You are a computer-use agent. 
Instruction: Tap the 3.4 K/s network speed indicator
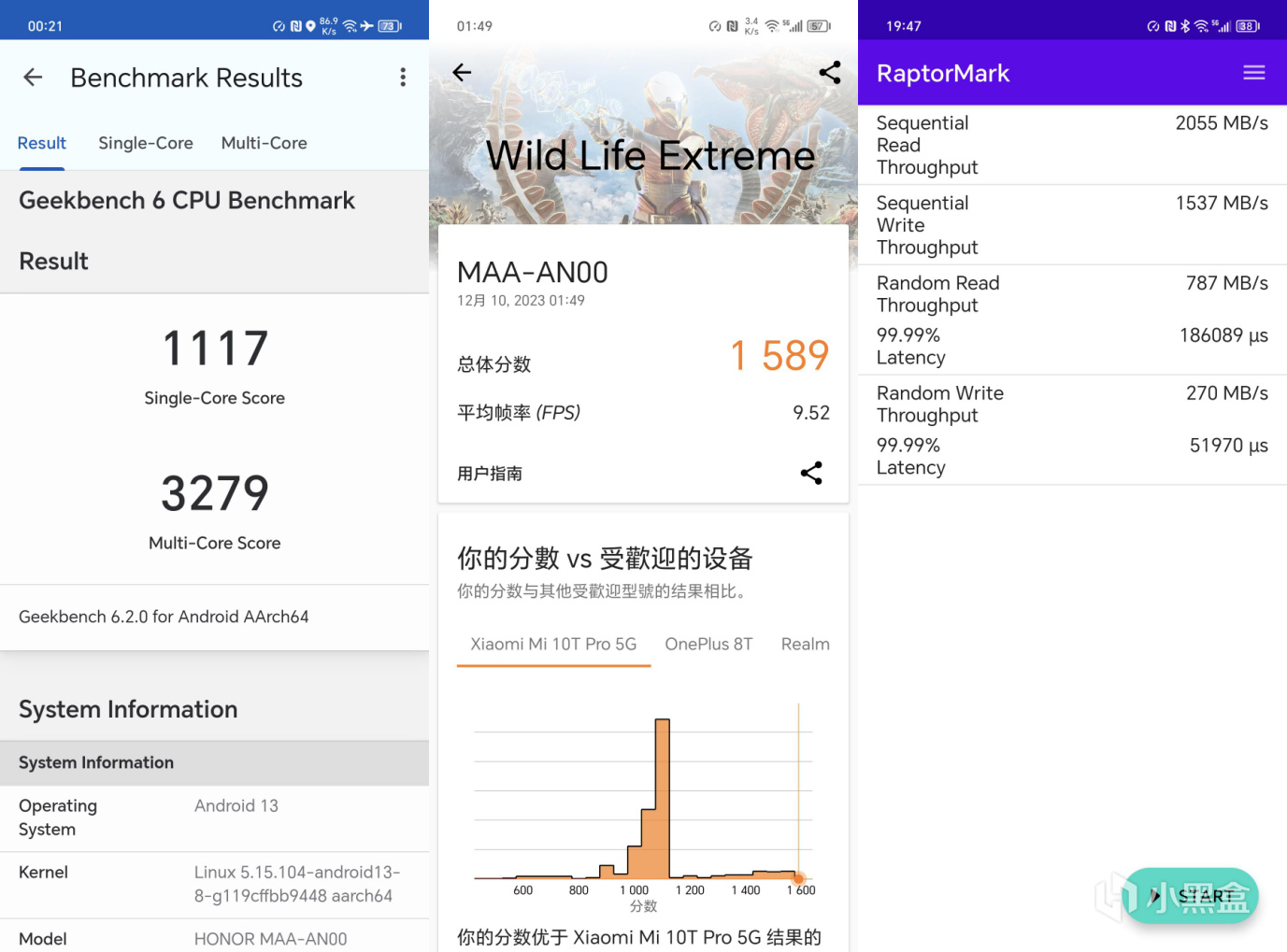coord(751,26)
